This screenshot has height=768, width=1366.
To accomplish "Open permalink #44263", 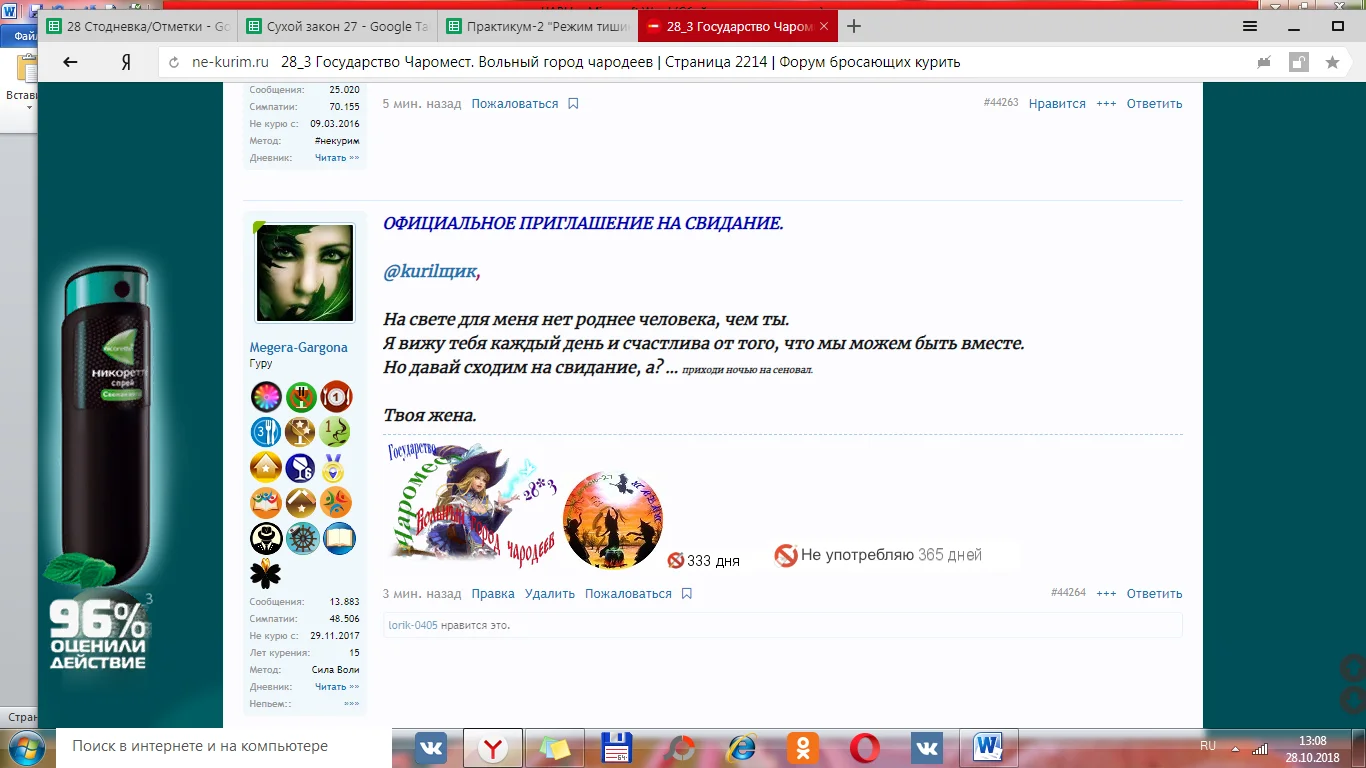I will coord(1001,103).
